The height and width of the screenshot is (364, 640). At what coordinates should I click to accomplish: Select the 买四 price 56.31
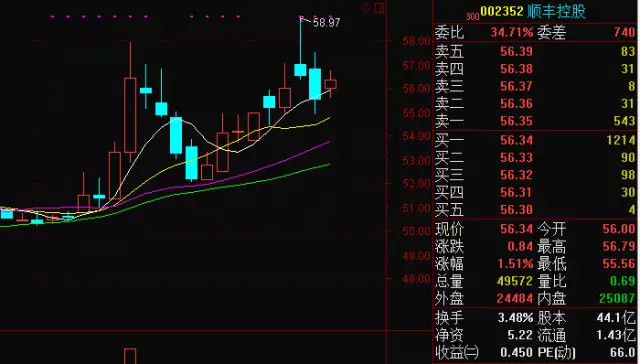516,193
